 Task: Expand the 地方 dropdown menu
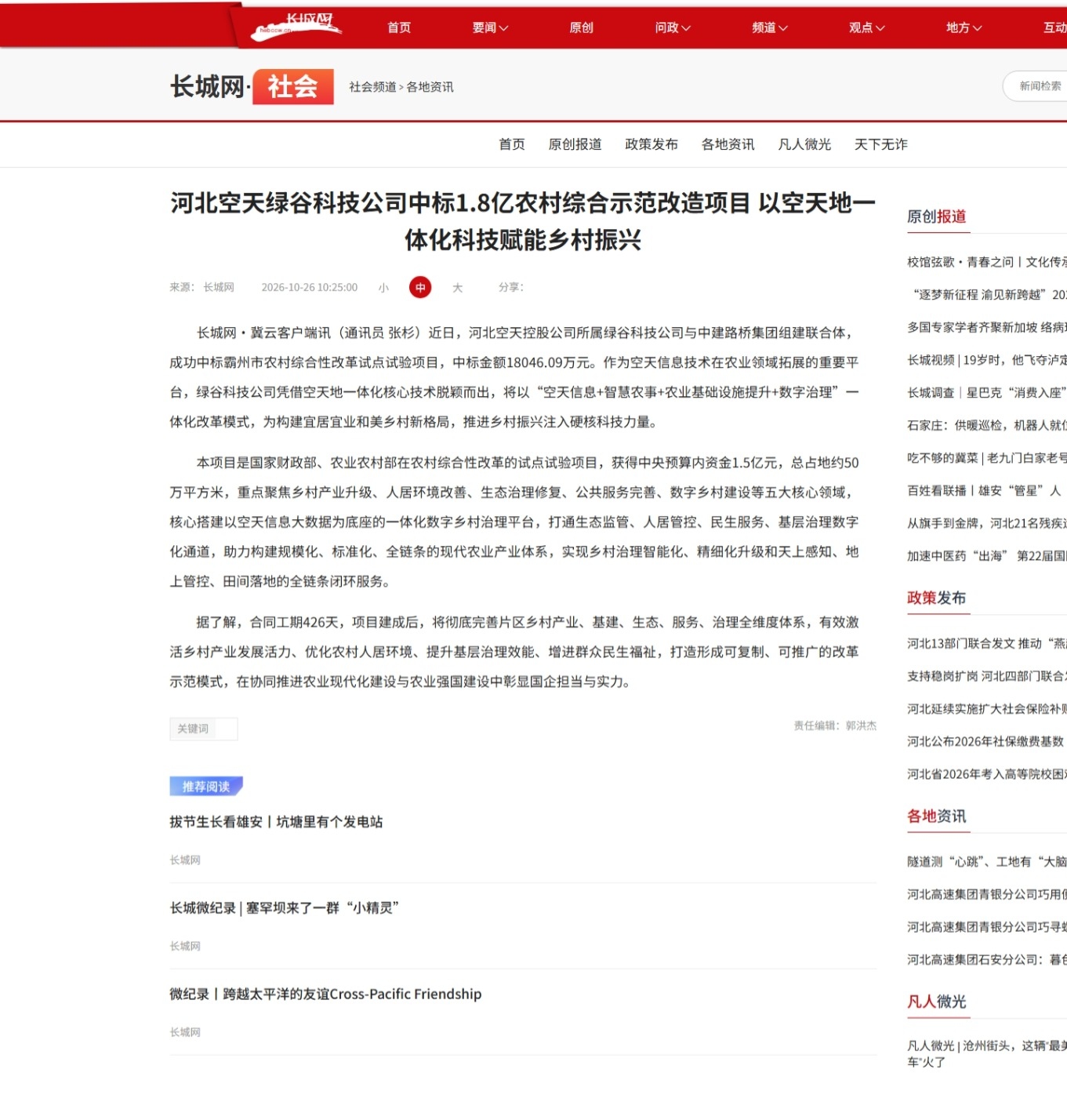pos(964,27)
